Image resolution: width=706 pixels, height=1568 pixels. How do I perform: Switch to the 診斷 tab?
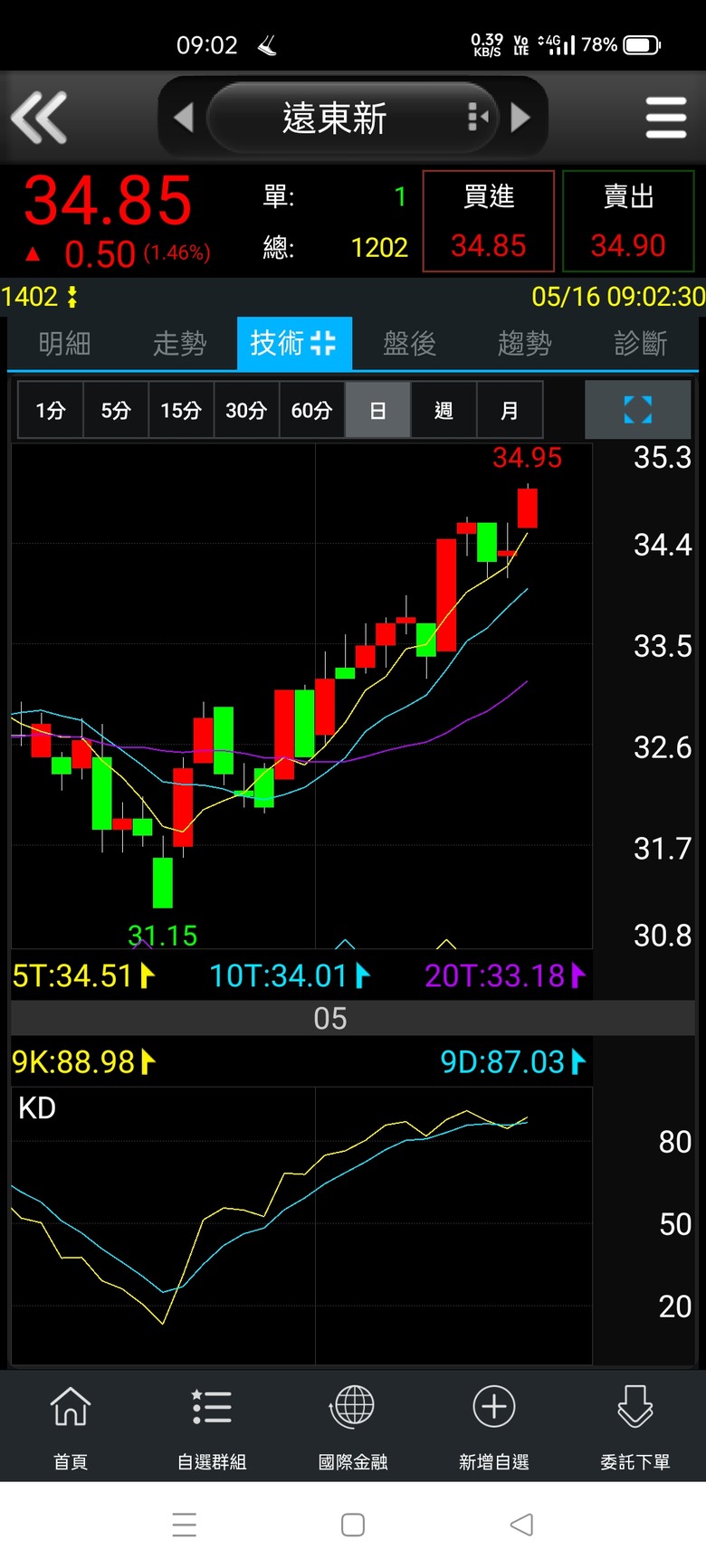pos(640,344)
